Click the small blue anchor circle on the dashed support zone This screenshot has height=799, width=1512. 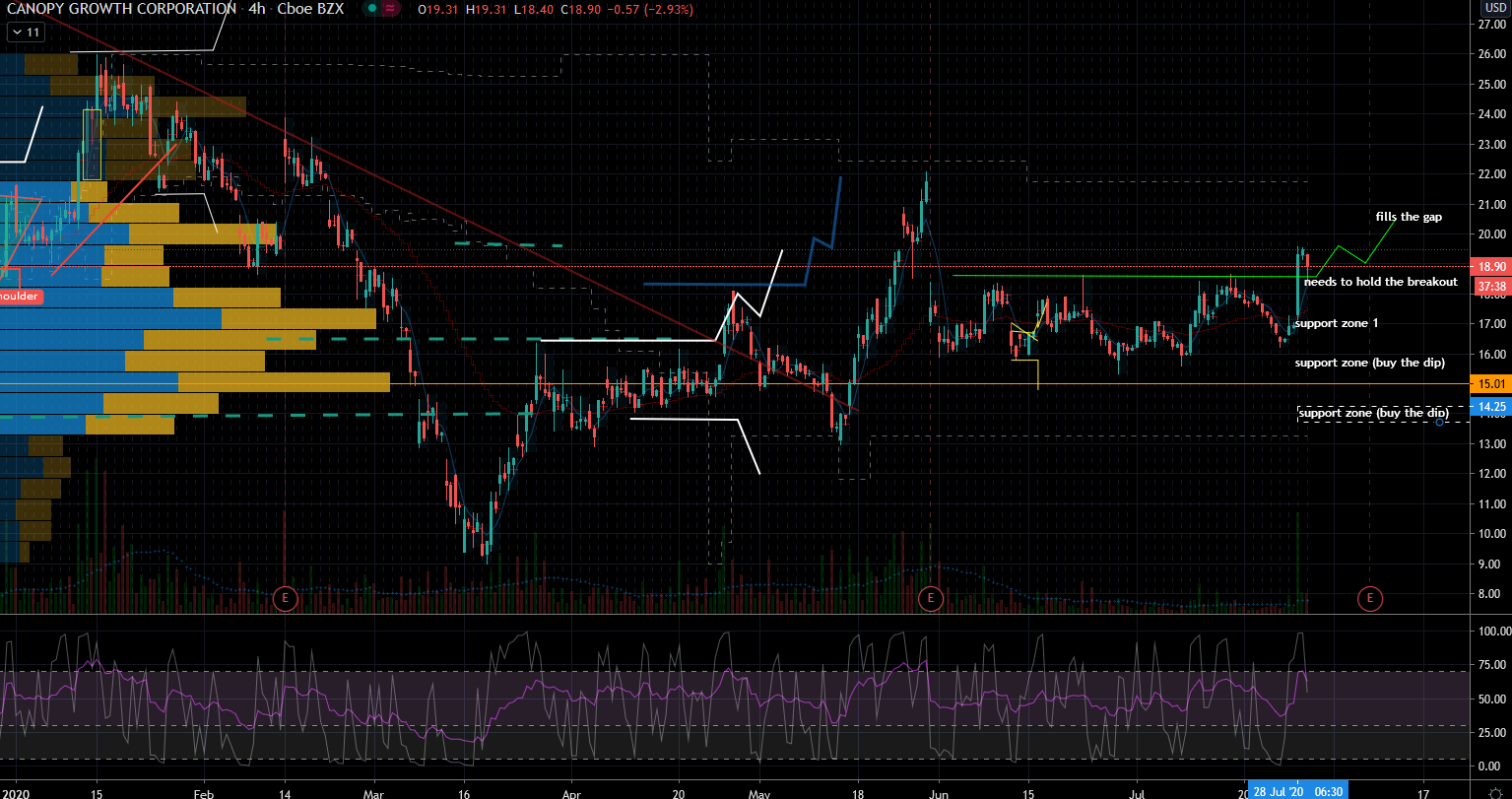1440,422
